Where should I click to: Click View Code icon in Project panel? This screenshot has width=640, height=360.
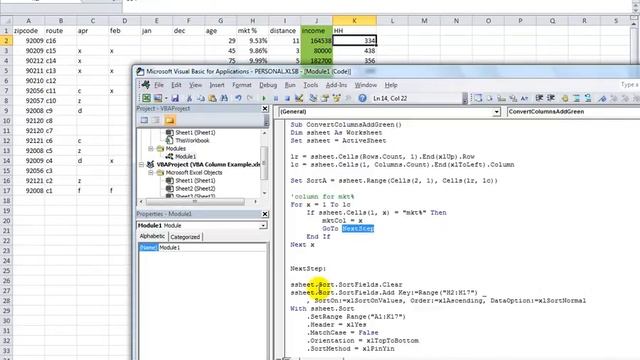[x=144, y=120]
